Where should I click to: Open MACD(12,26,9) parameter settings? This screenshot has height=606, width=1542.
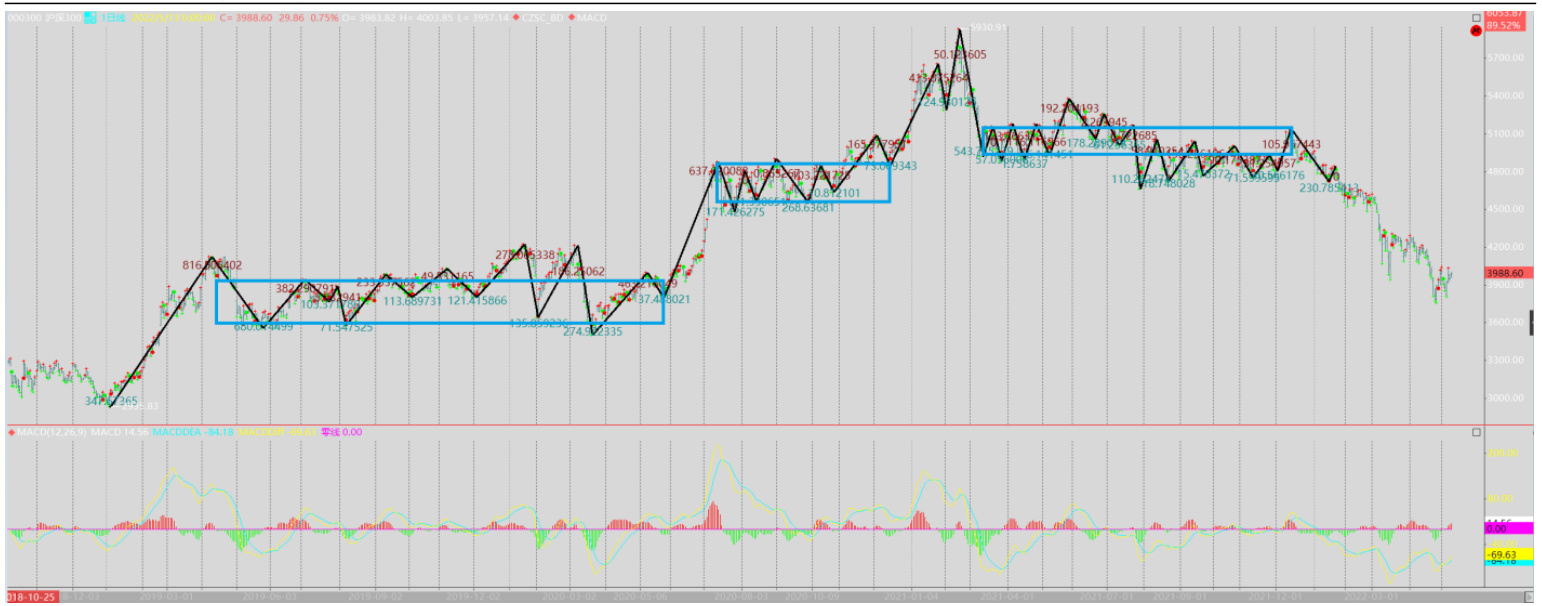point(52,432)
